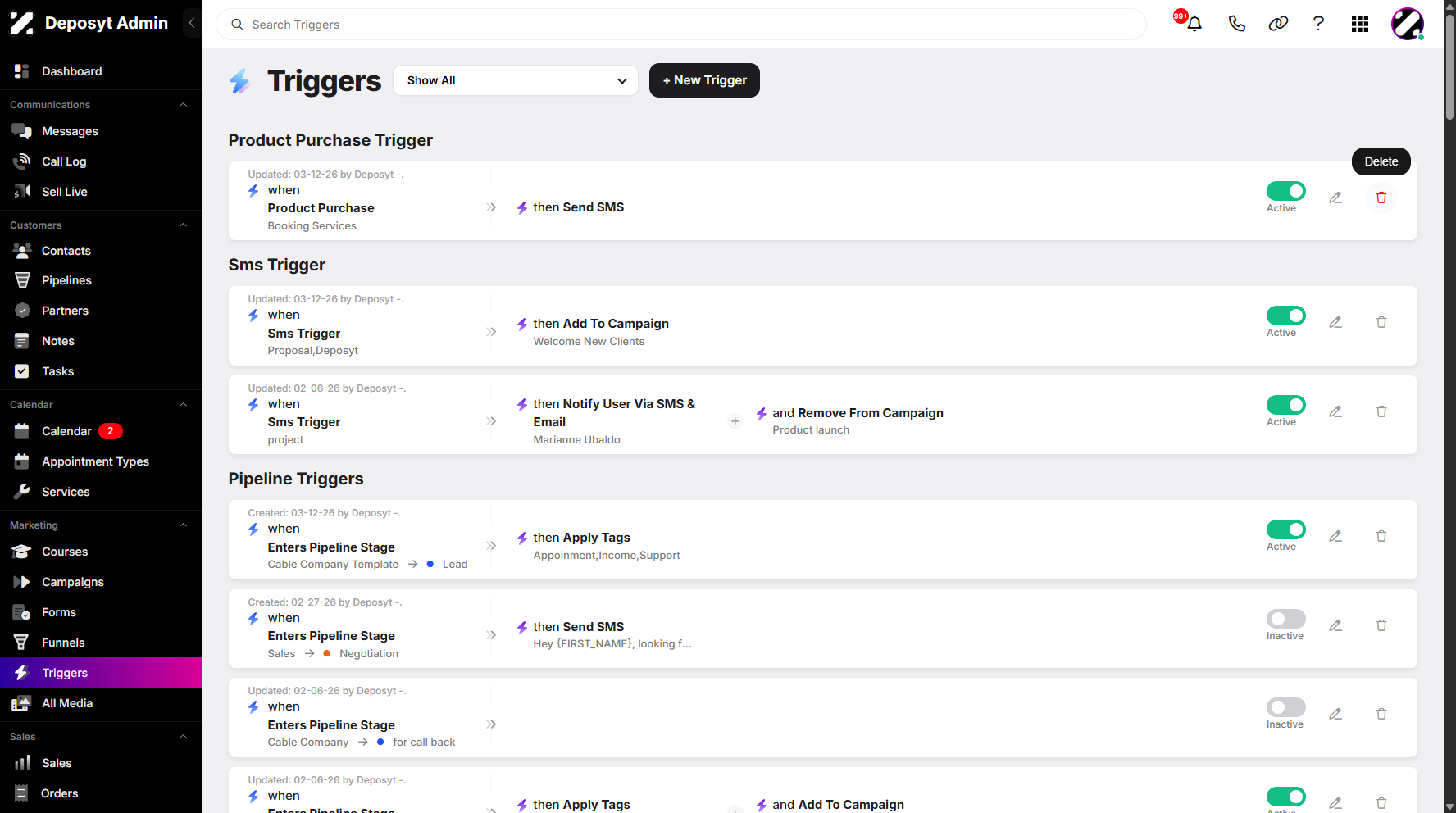This screenshot has width=1456, height=813.
Task: Edit the Add To Campaign trigger
Action: pyautogui.click(x=1335, y=322)
